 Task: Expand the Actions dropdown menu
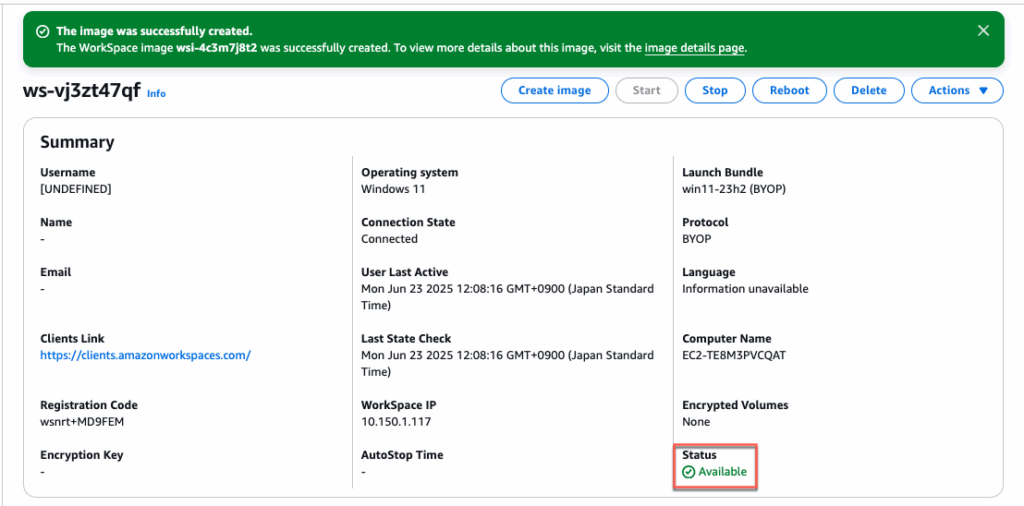pos(957,90)
